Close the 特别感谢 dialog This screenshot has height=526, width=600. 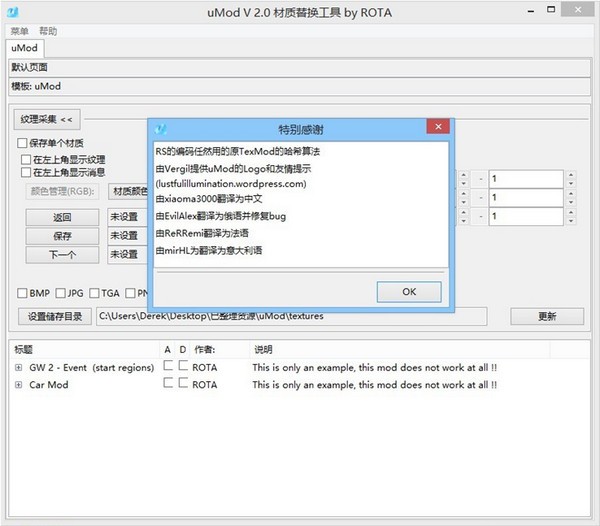coord(438,127)
